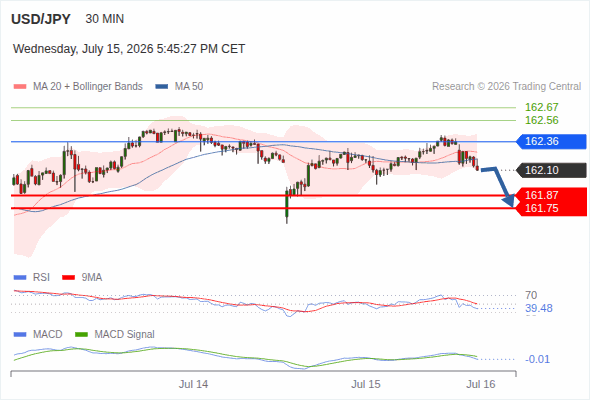Screen dimensions: 590x400
Task: Click the blue MACD legend swatch
Action: 20,335
